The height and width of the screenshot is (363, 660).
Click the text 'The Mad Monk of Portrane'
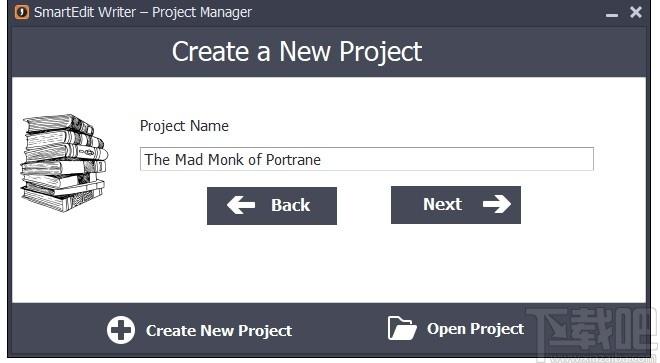click(232, 160)
